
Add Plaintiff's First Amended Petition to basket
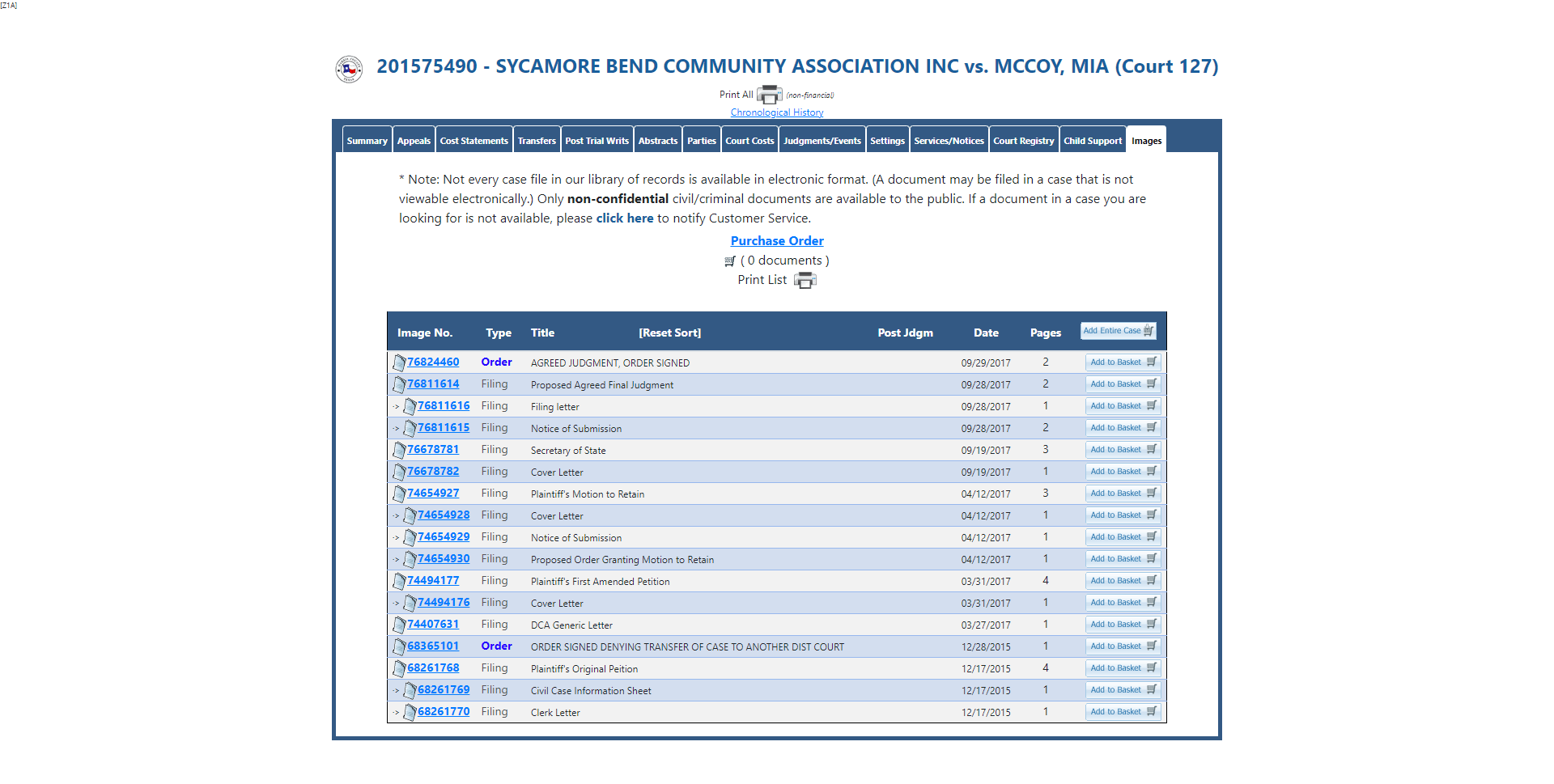(x=1123, y=581)
